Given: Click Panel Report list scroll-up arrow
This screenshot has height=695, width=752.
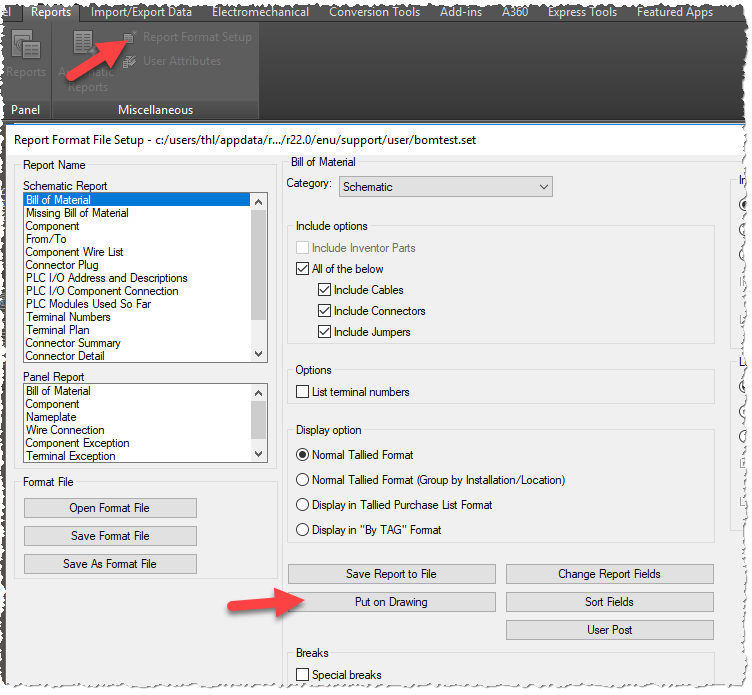Looking at the screenshot, I should [258, 393].
